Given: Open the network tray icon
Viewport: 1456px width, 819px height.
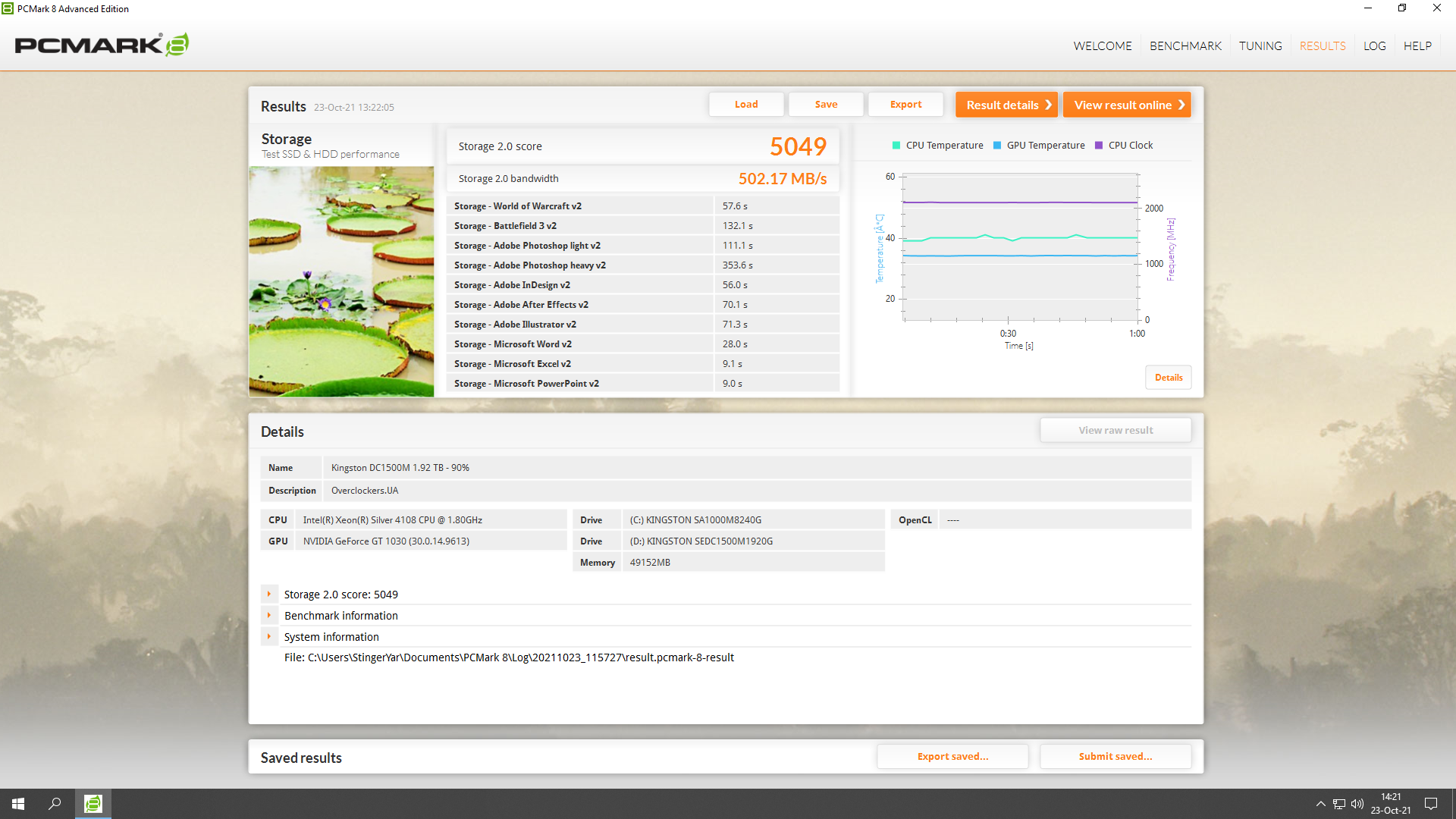Looking at the screenshot, I should 1338,804.
